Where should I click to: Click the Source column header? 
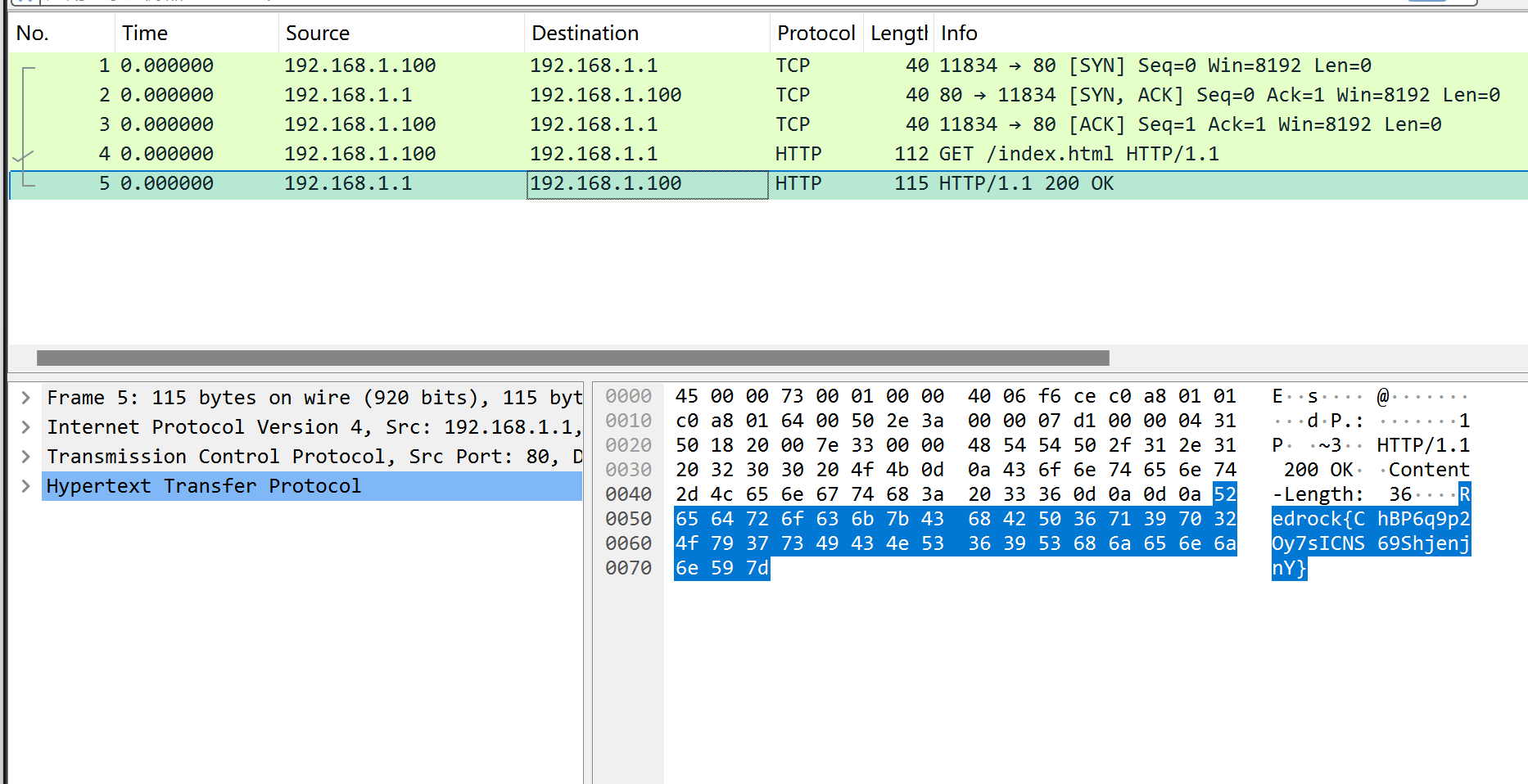(x=318, y=34)
